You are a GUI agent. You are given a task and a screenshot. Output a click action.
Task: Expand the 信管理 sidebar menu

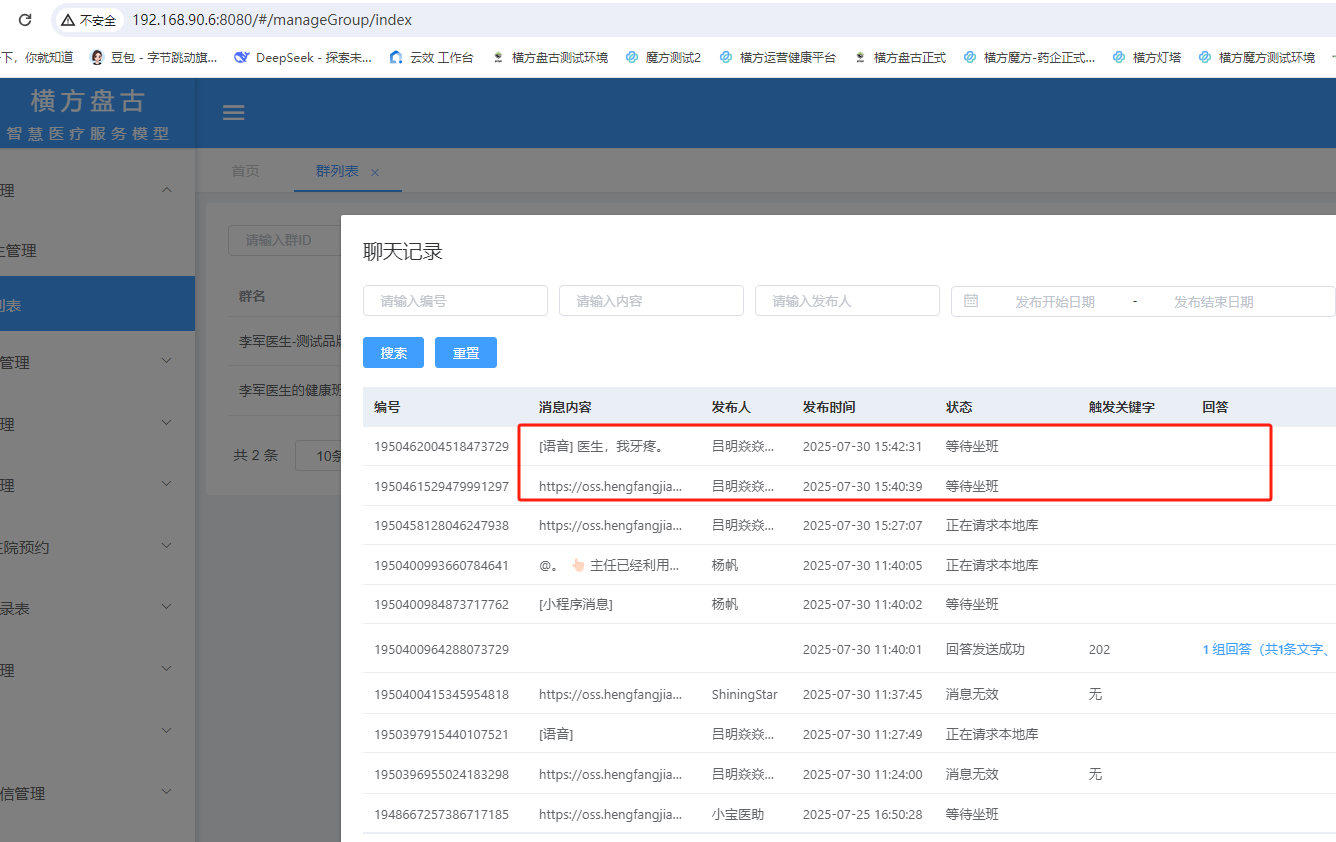[x=167, y=792]
